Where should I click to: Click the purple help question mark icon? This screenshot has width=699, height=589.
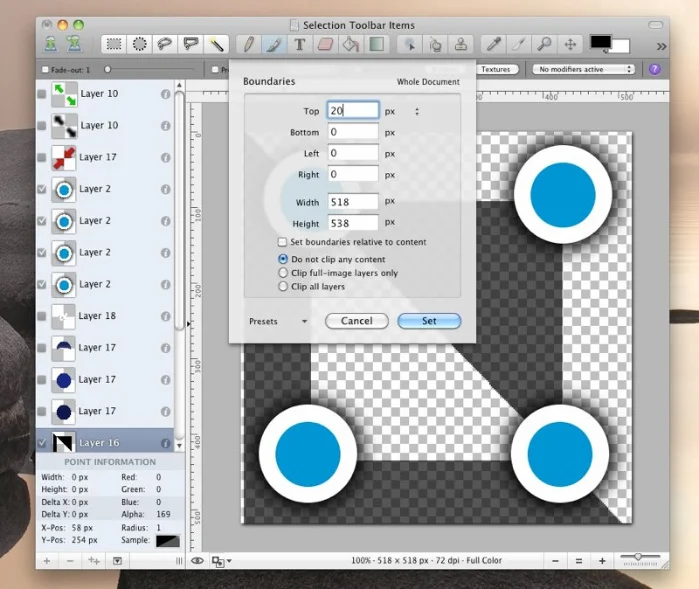(654, 69)
